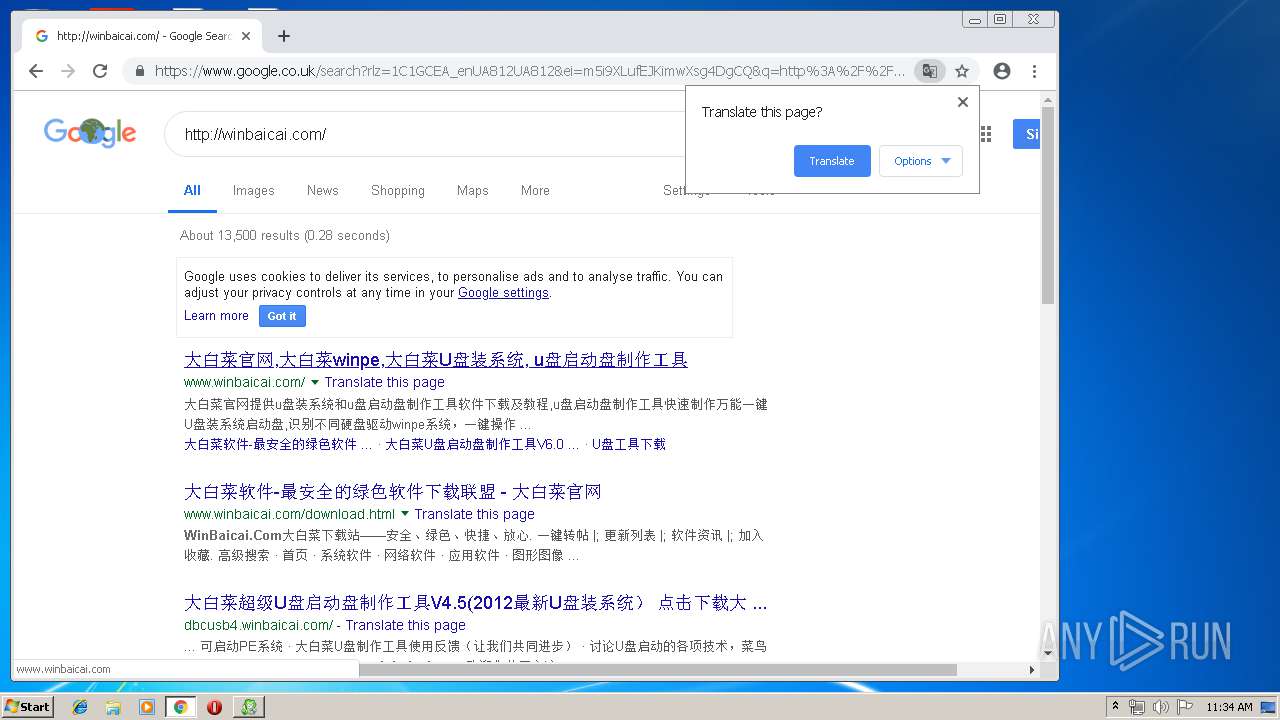Open Chrome's three-dot menu
The image size is (1280, 720).
(x=1034, y=71)
